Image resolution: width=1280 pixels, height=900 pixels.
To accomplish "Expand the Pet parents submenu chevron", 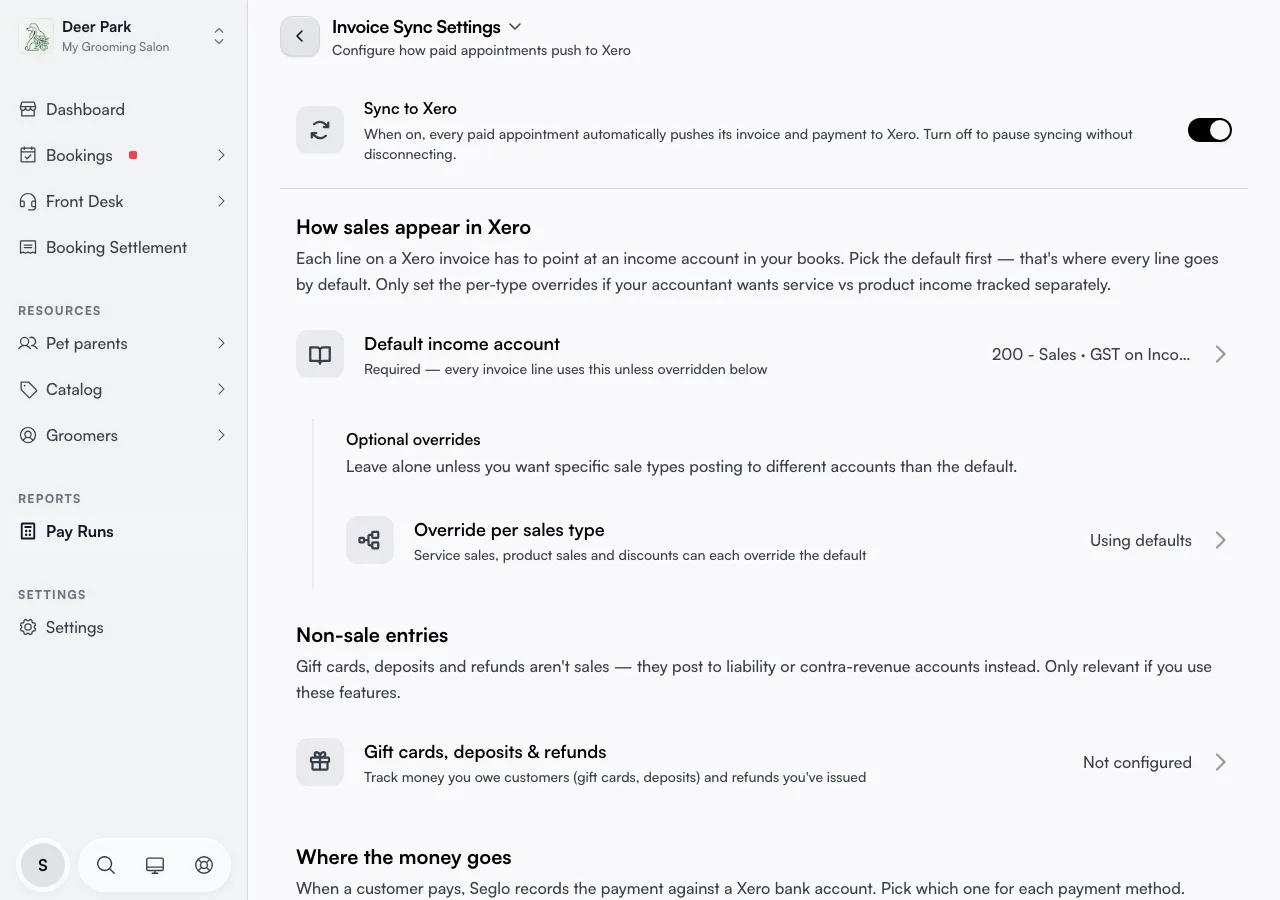I will 221,343.
